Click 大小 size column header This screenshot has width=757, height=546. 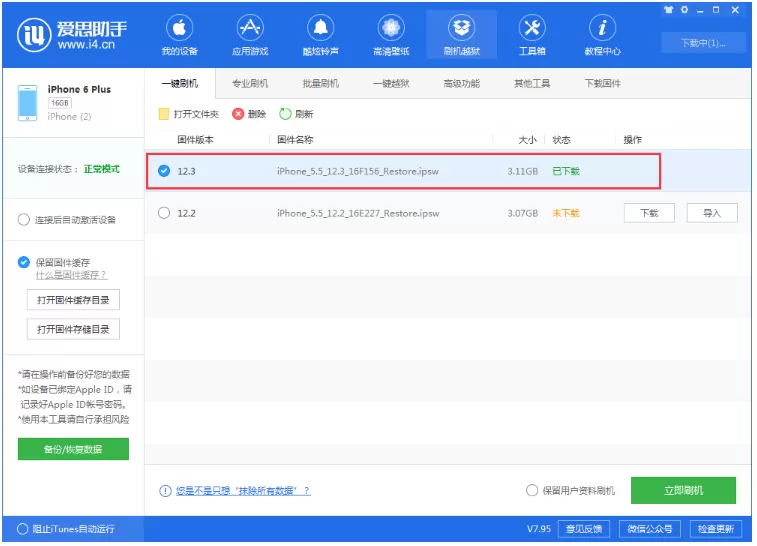[x=528, y=140]
